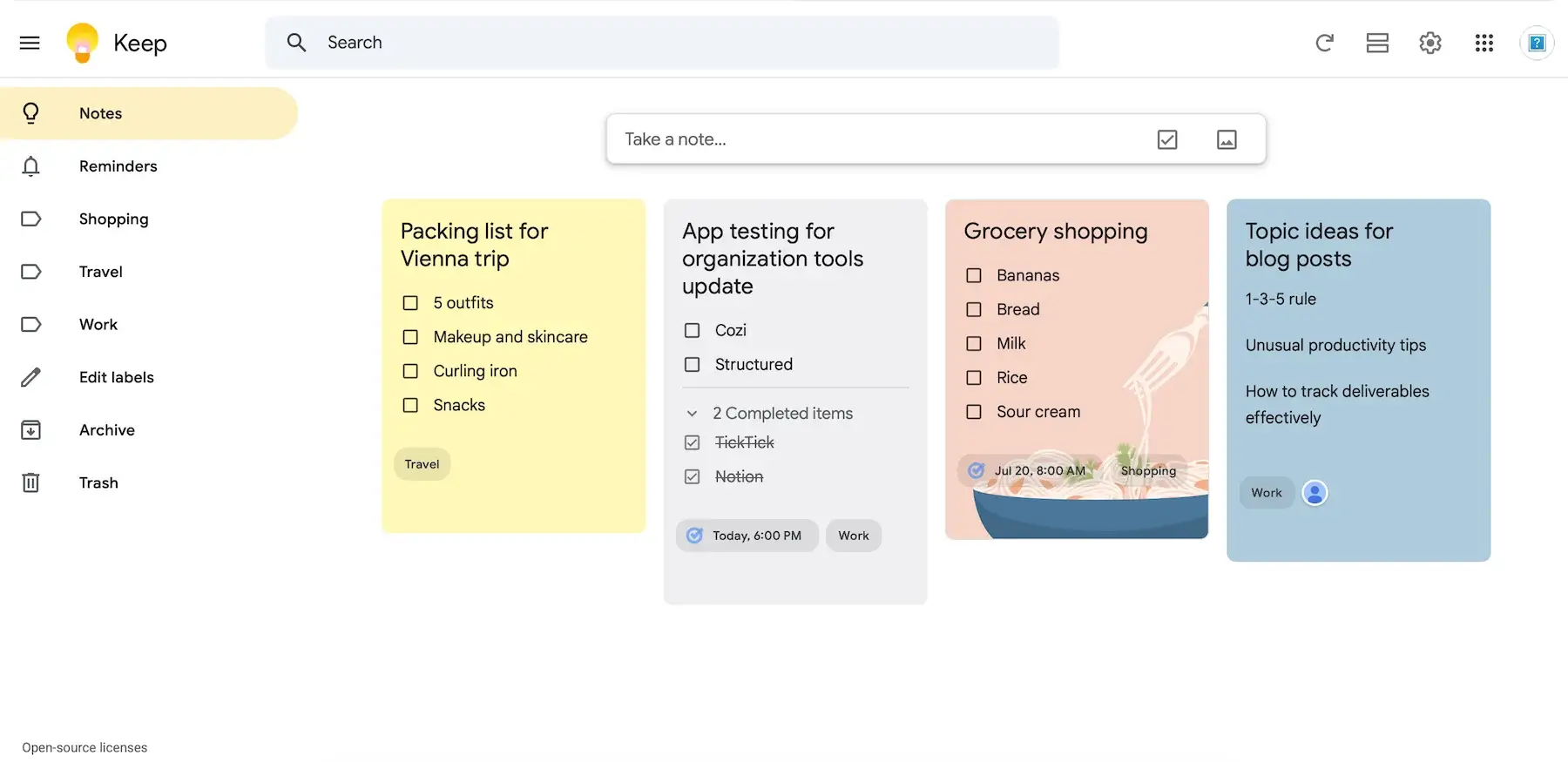Open the Open-source licenses link
Image resolution: width=1568 pixels, height=762 pixels.
[84, 747]
